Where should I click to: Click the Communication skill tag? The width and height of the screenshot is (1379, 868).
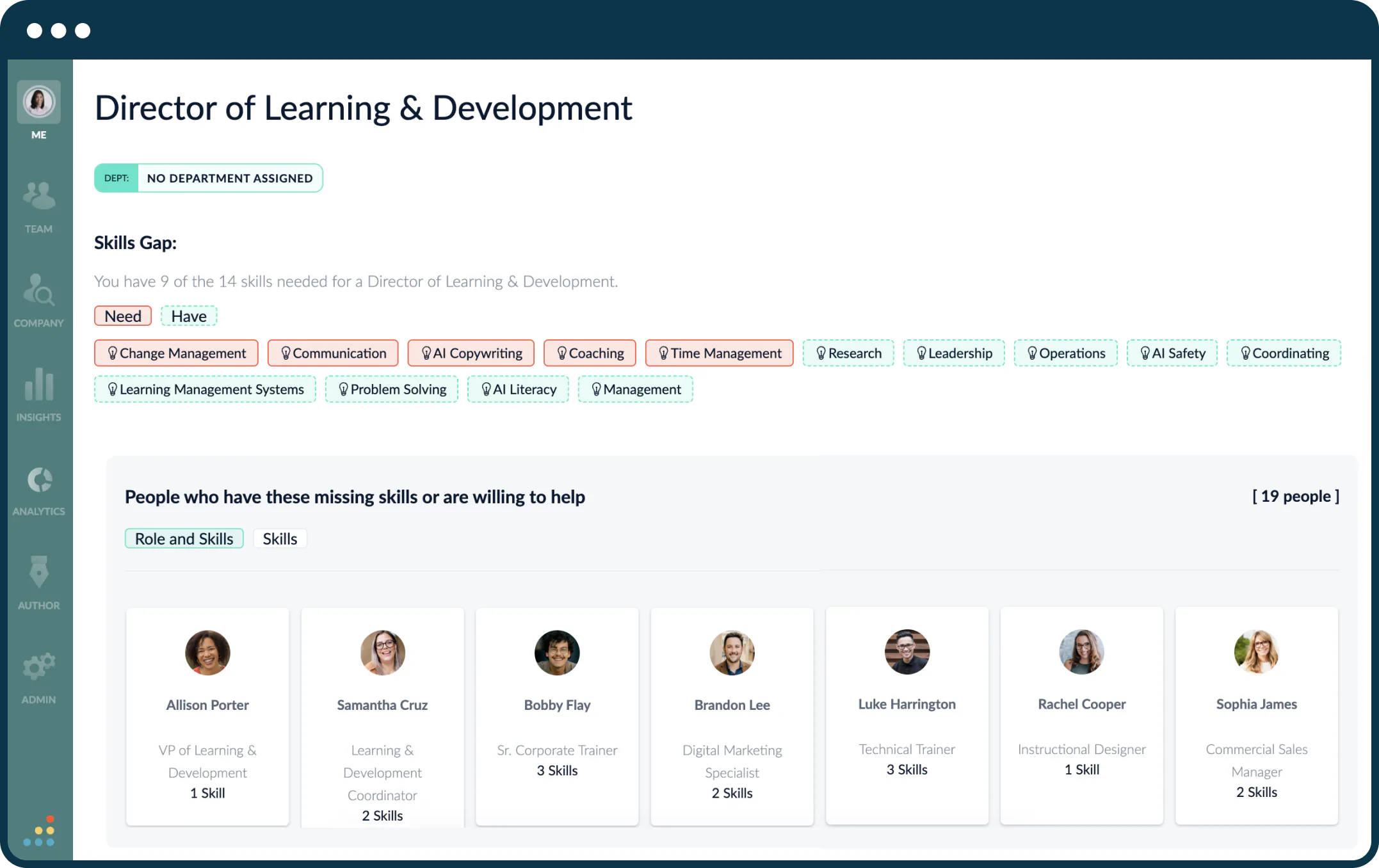333,353
